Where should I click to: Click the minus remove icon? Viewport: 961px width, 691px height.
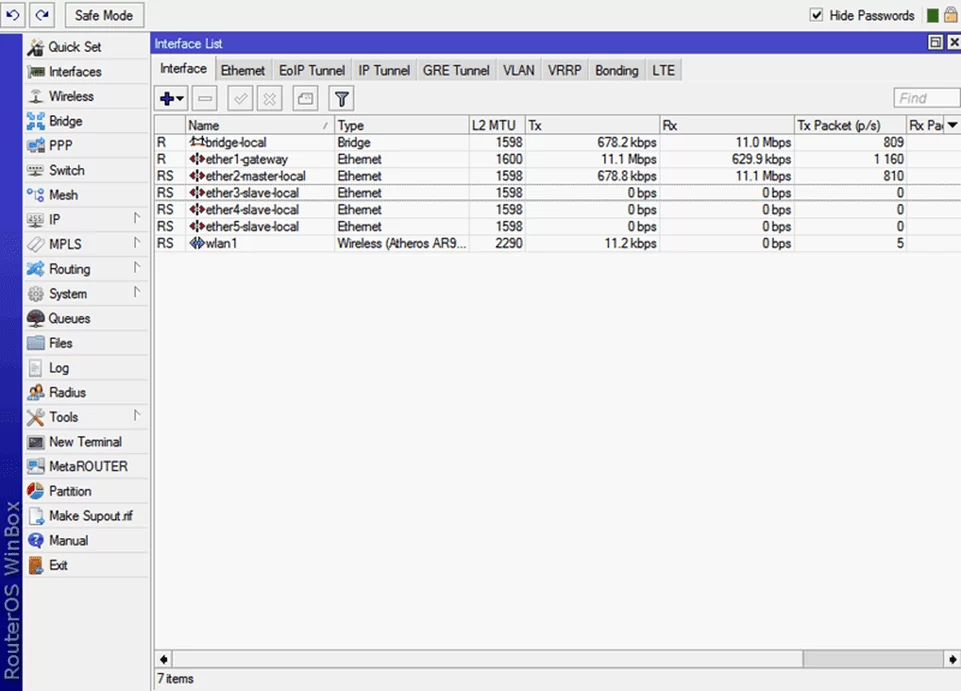click(x=205, y=98)
